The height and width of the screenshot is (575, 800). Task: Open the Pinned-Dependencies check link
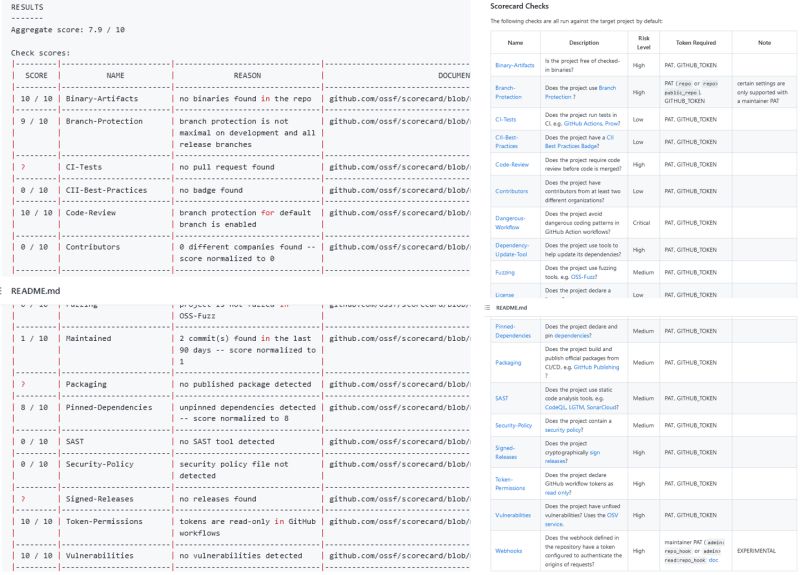513,331
